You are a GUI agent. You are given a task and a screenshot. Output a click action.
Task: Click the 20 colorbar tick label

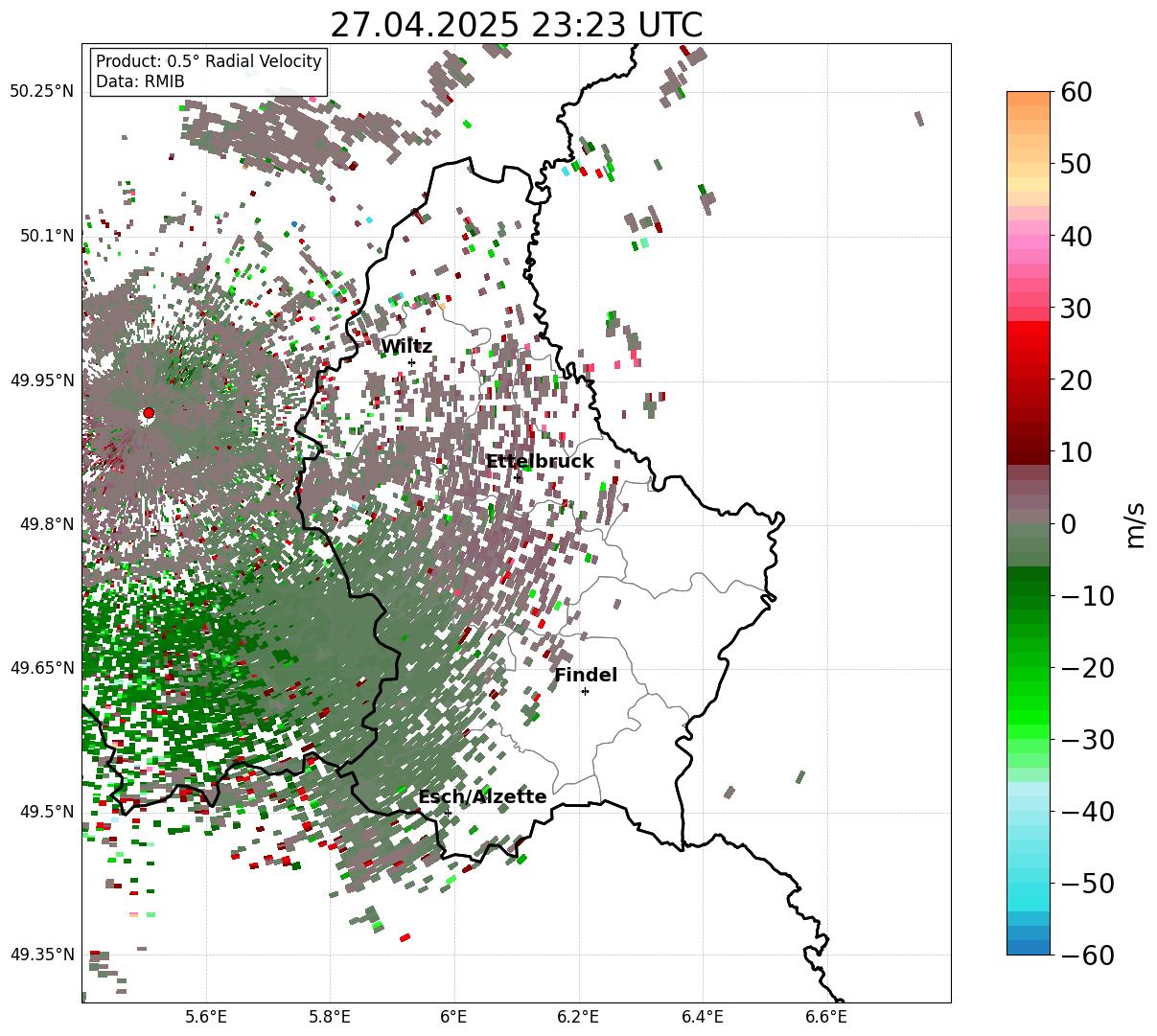coord(1074,380)
